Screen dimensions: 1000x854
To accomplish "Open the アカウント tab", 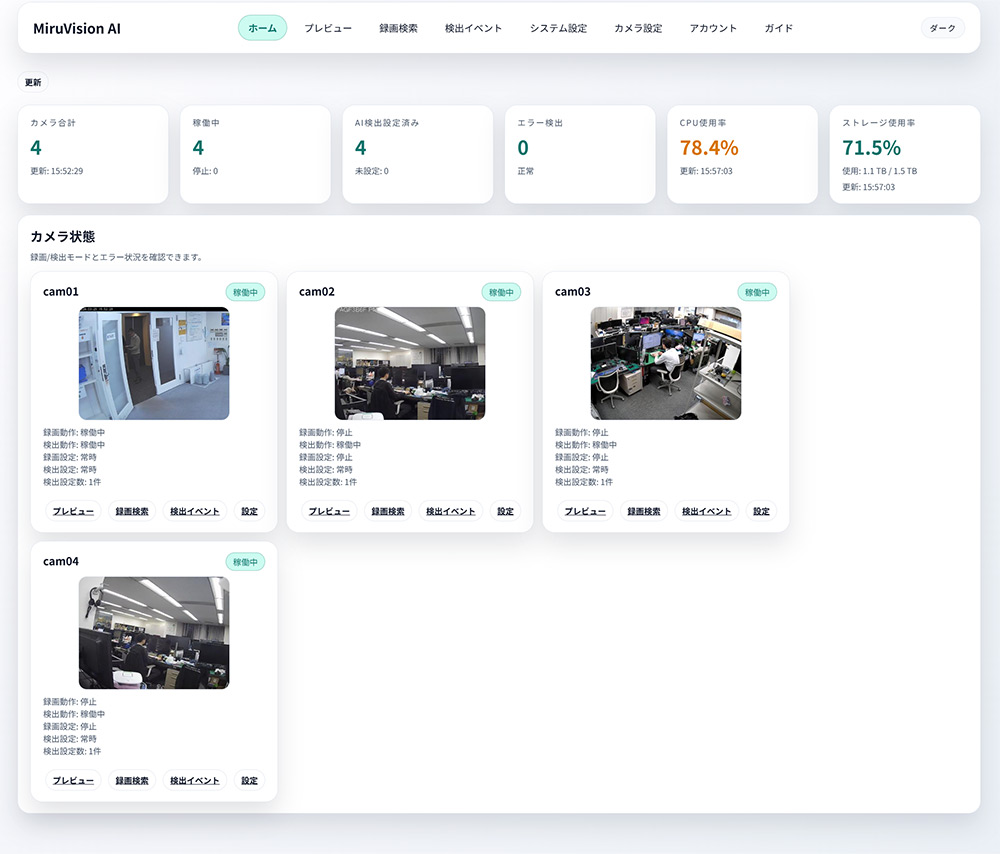I will (x=713, y=28).
